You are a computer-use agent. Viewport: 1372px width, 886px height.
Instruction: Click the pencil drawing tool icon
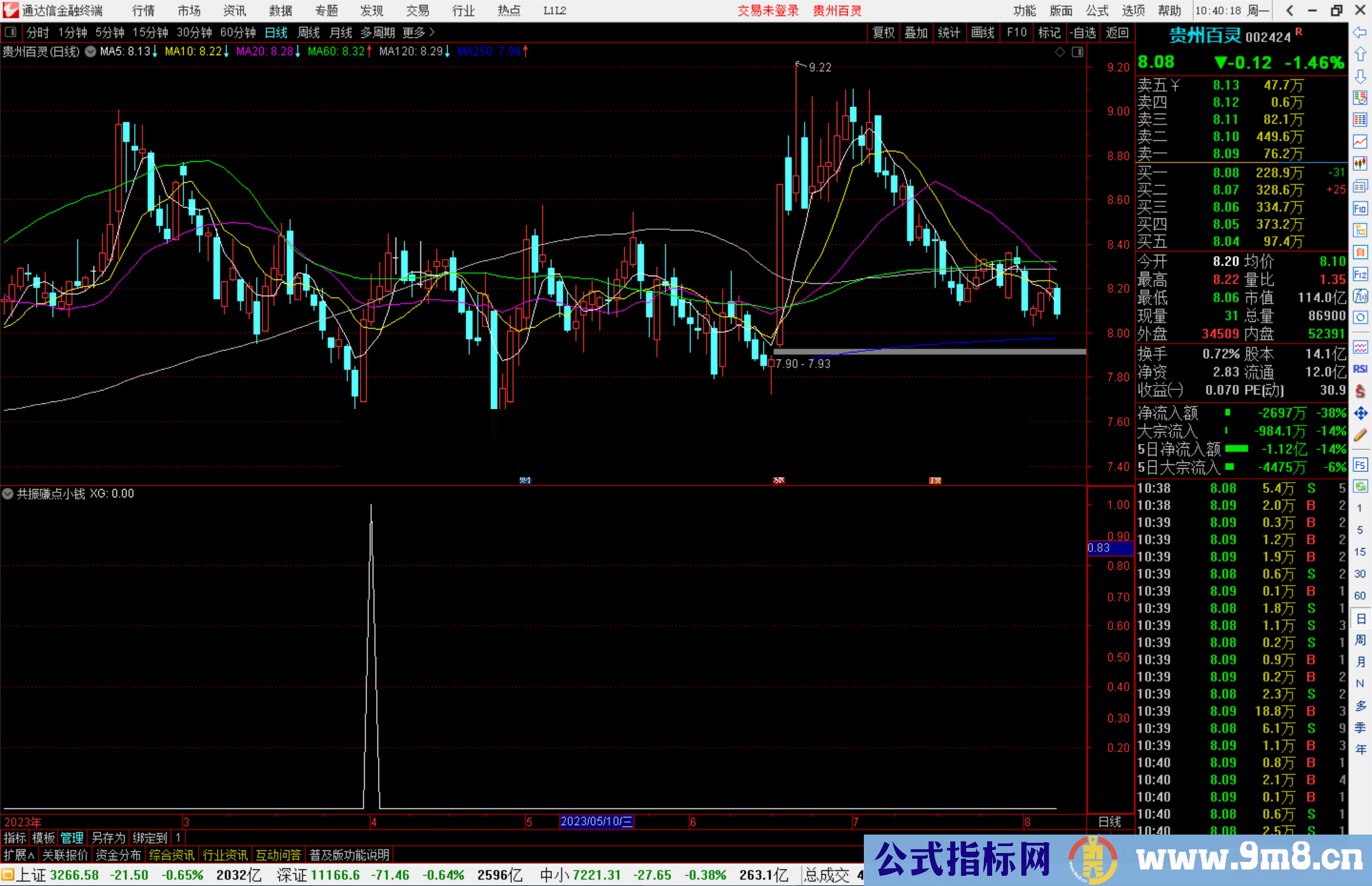(1360, 435)
